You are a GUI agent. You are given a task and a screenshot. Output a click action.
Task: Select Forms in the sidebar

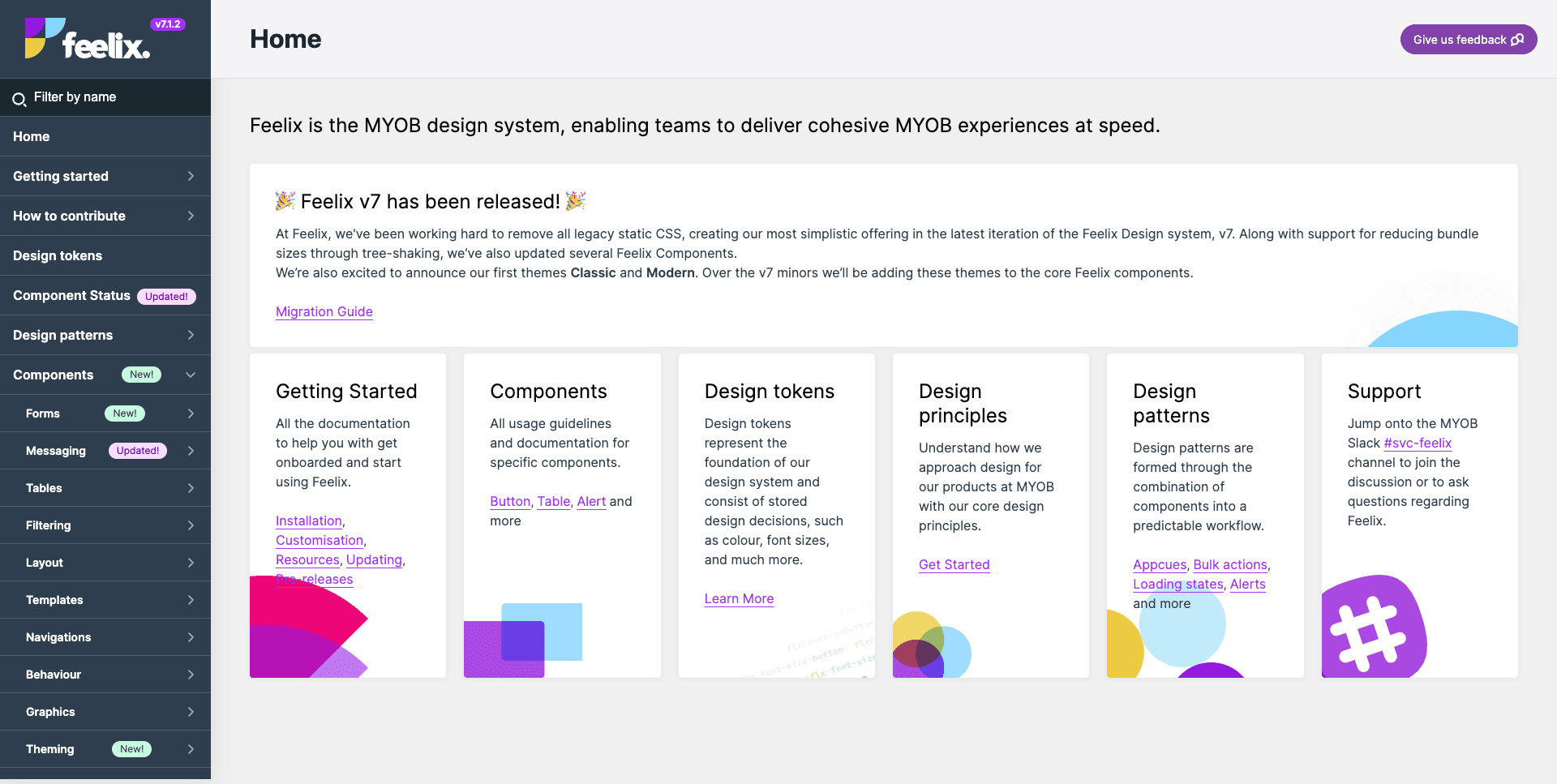tap(43, 413)
